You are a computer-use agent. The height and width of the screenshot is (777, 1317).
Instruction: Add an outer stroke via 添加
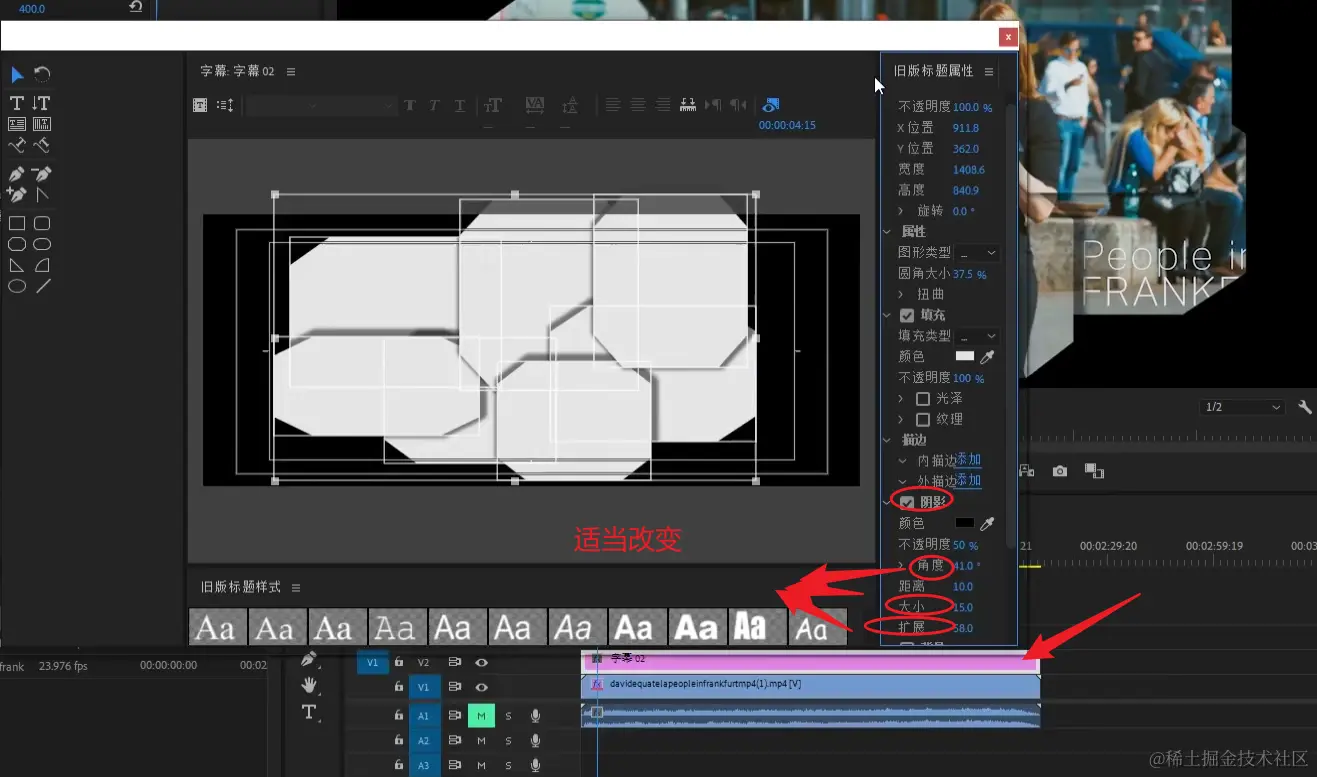(x=968, y=481)
